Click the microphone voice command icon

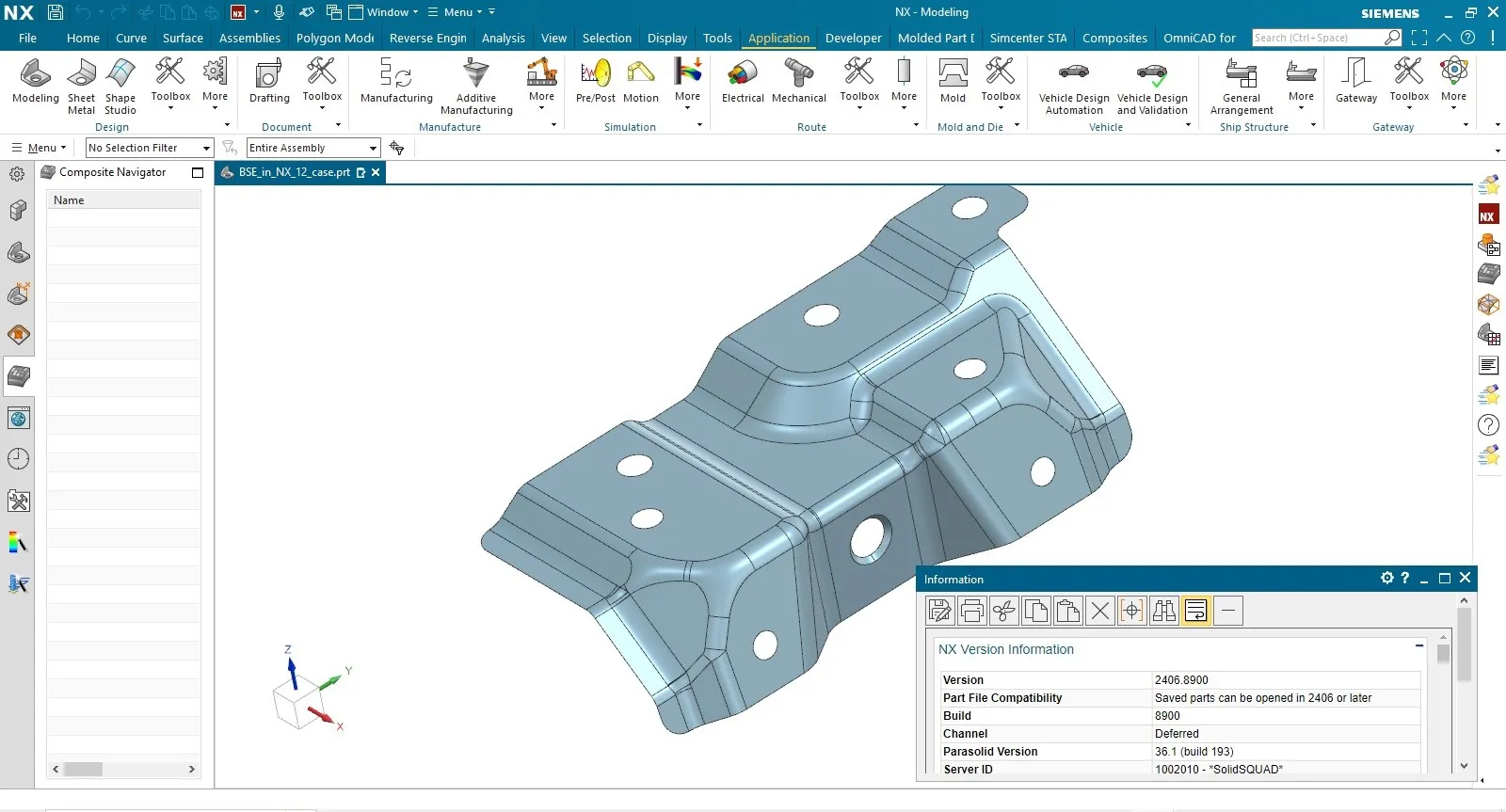[279, 12]
